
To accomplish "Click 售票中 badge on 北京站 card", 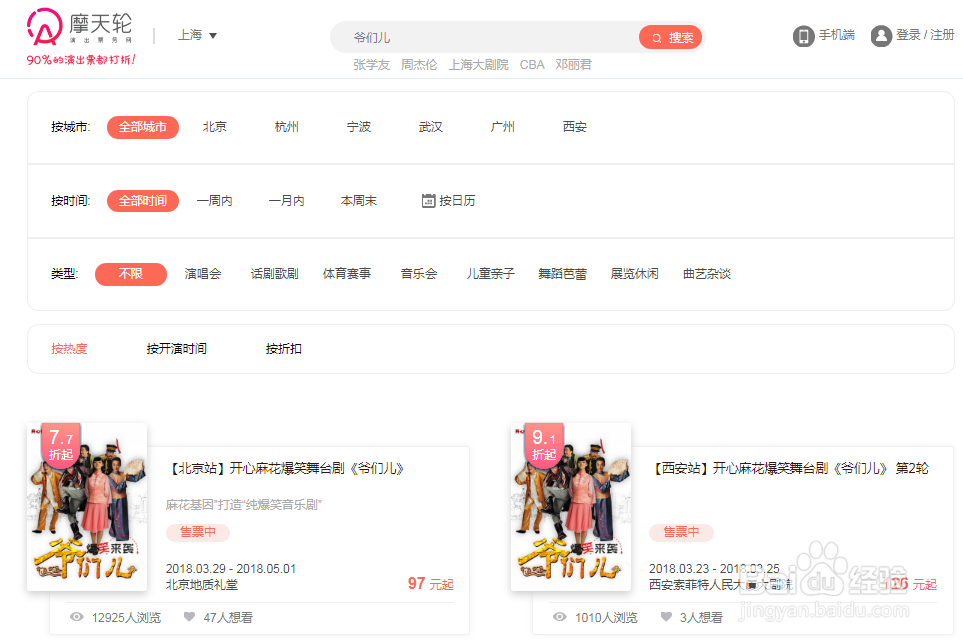I will [x=198, y=532].
